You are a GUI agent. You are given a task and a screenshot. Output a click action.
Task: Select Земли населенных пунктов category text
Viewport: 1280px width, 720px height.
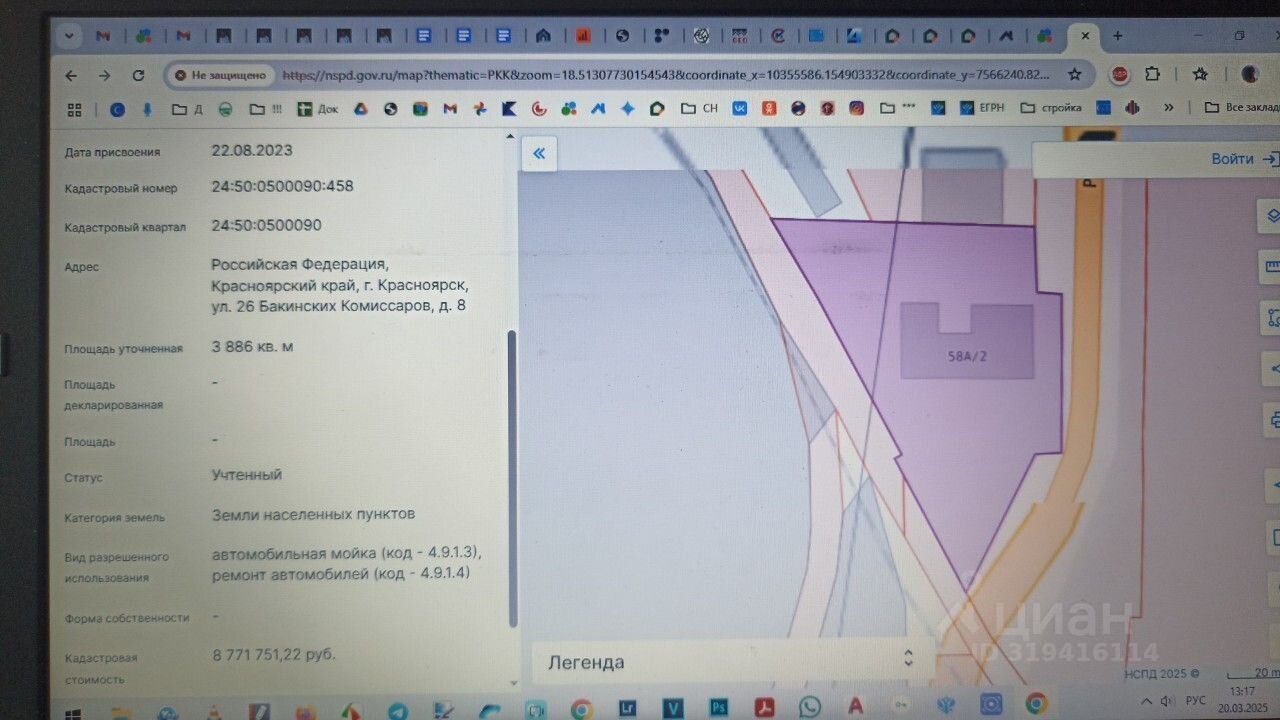pyautogui.click(x=313, y=514)
